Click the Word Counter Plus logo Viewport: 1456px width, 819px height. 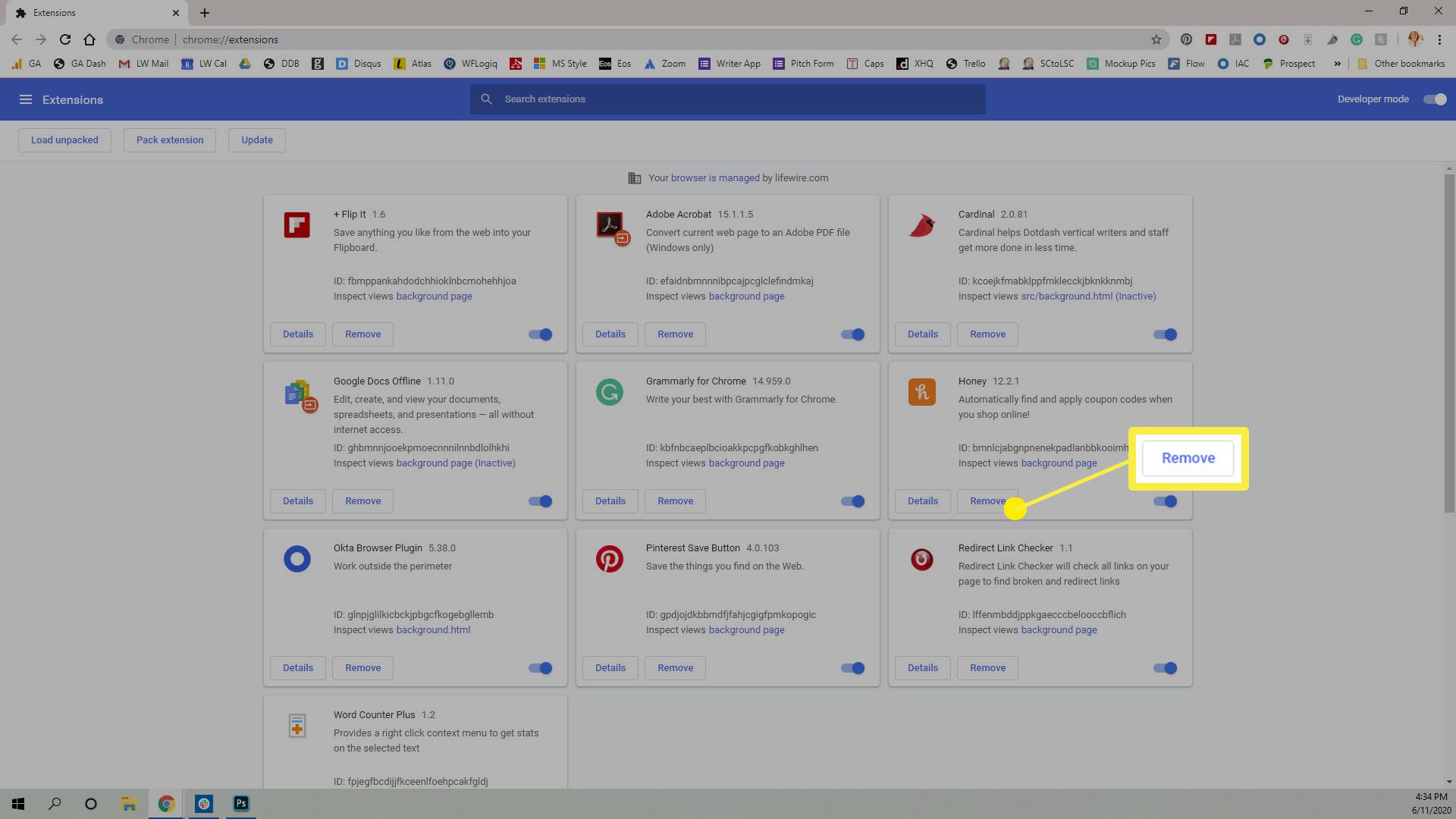point(297,726)
